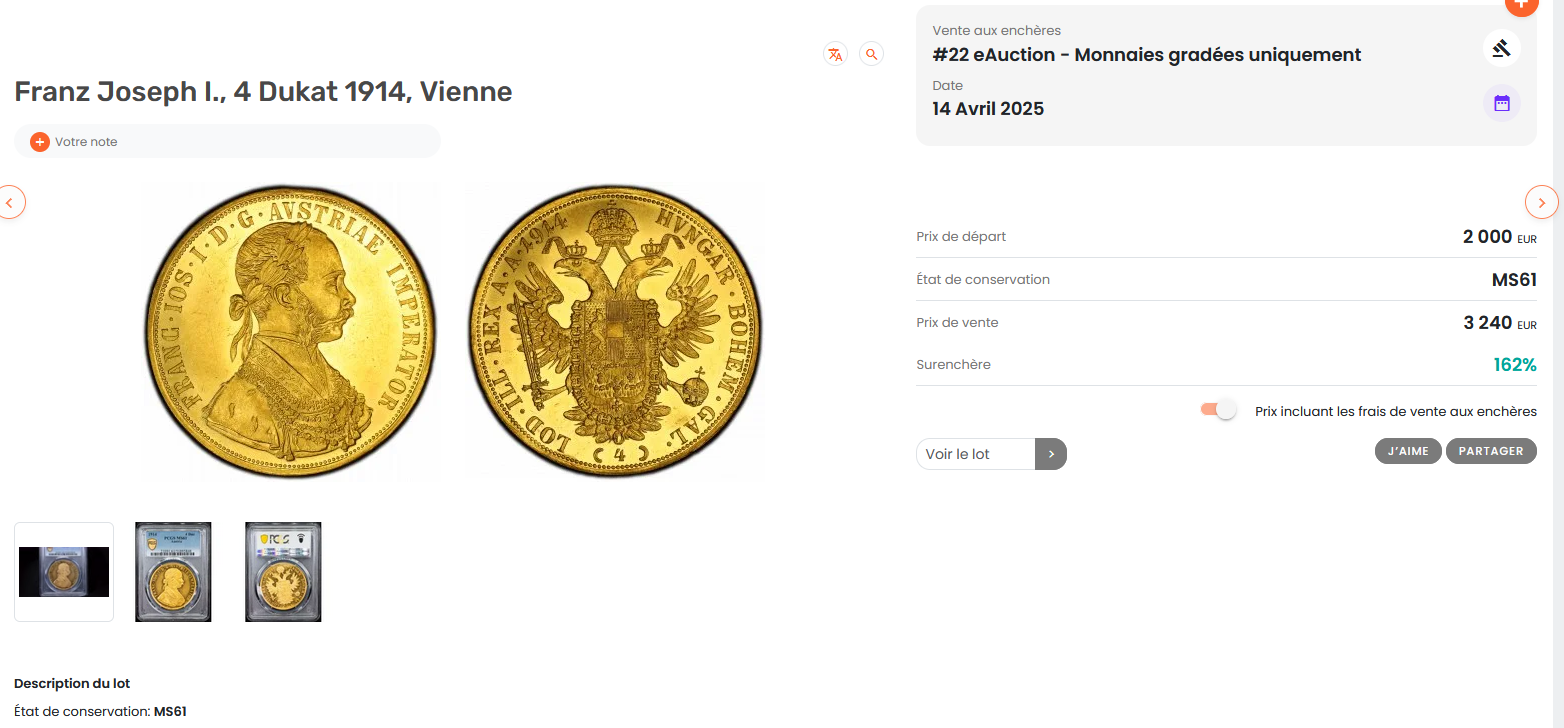Click the arrow beside Voir le lot

click(x=1050, y=454)
